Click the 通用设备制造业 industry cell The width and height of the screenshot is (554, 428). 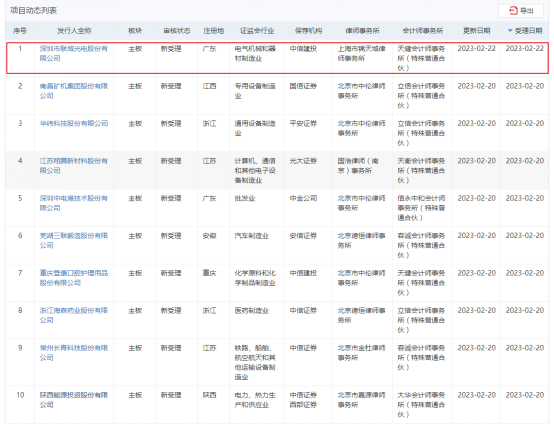[255, 128]
